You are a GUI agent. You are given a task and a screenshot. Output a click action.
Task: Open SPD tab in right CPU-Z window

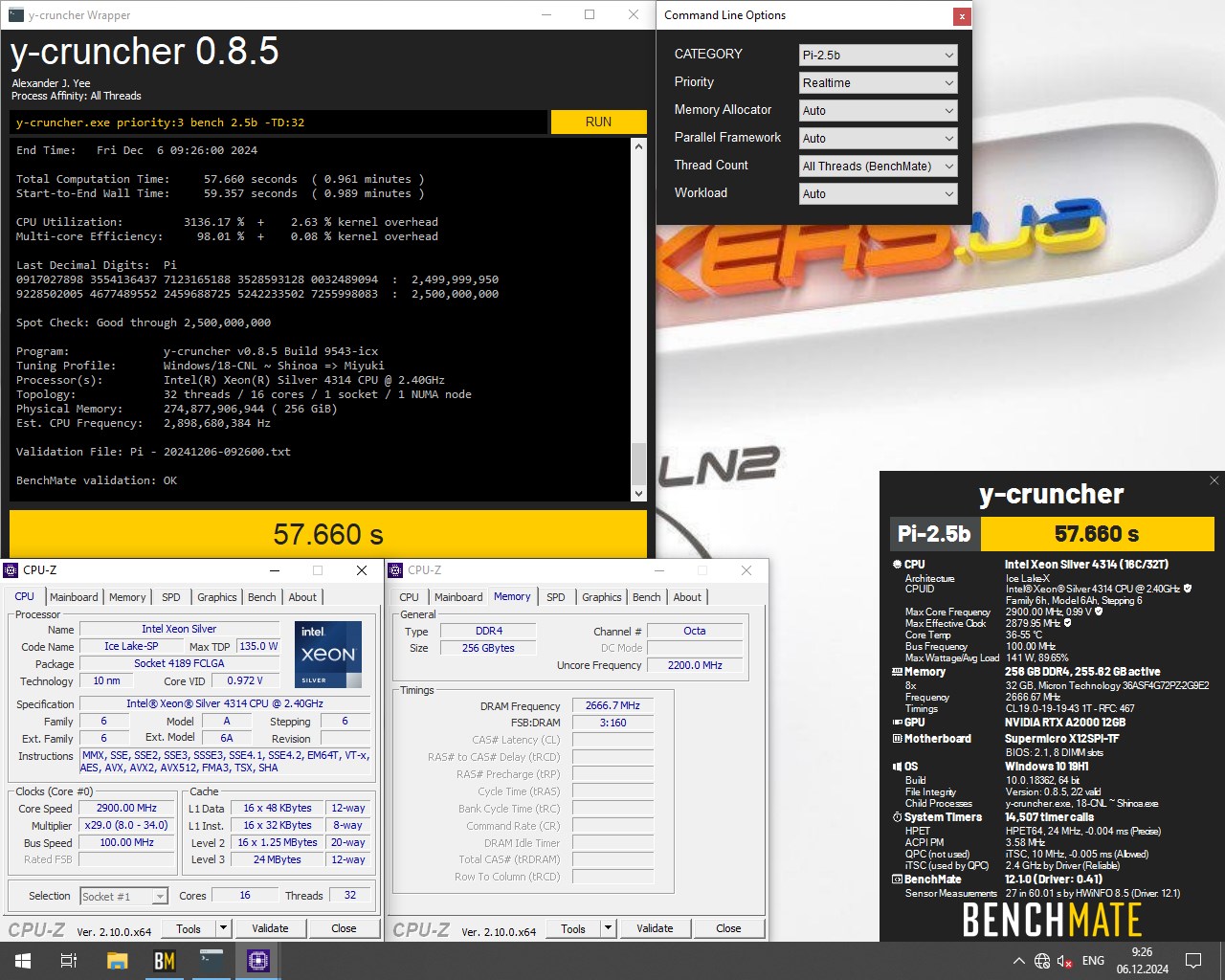[x=556, y=597]
